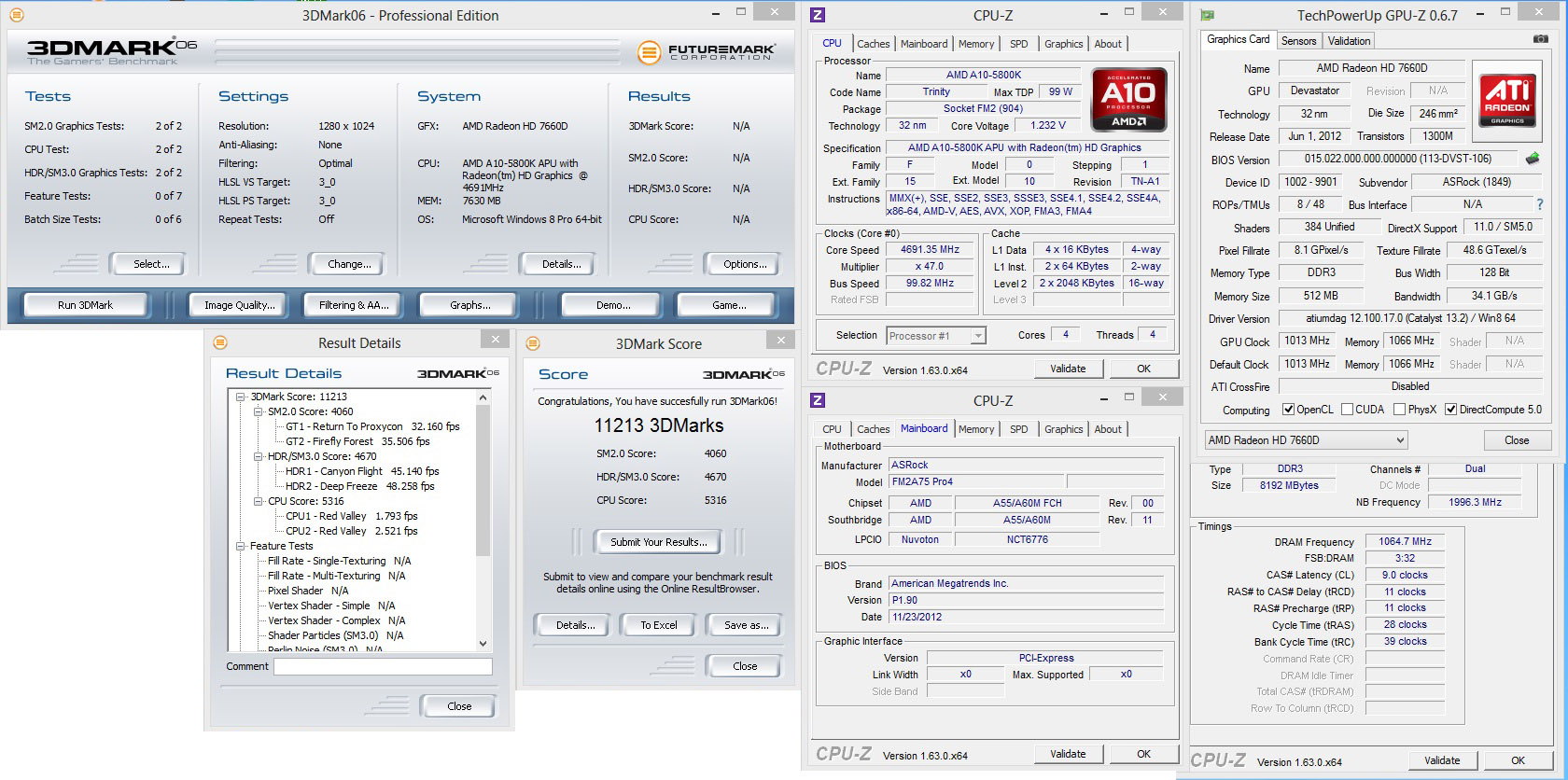Click the GPU-Z title bar app icon
This screenshot has width=1568, height=780.
tap(1207, 15)
